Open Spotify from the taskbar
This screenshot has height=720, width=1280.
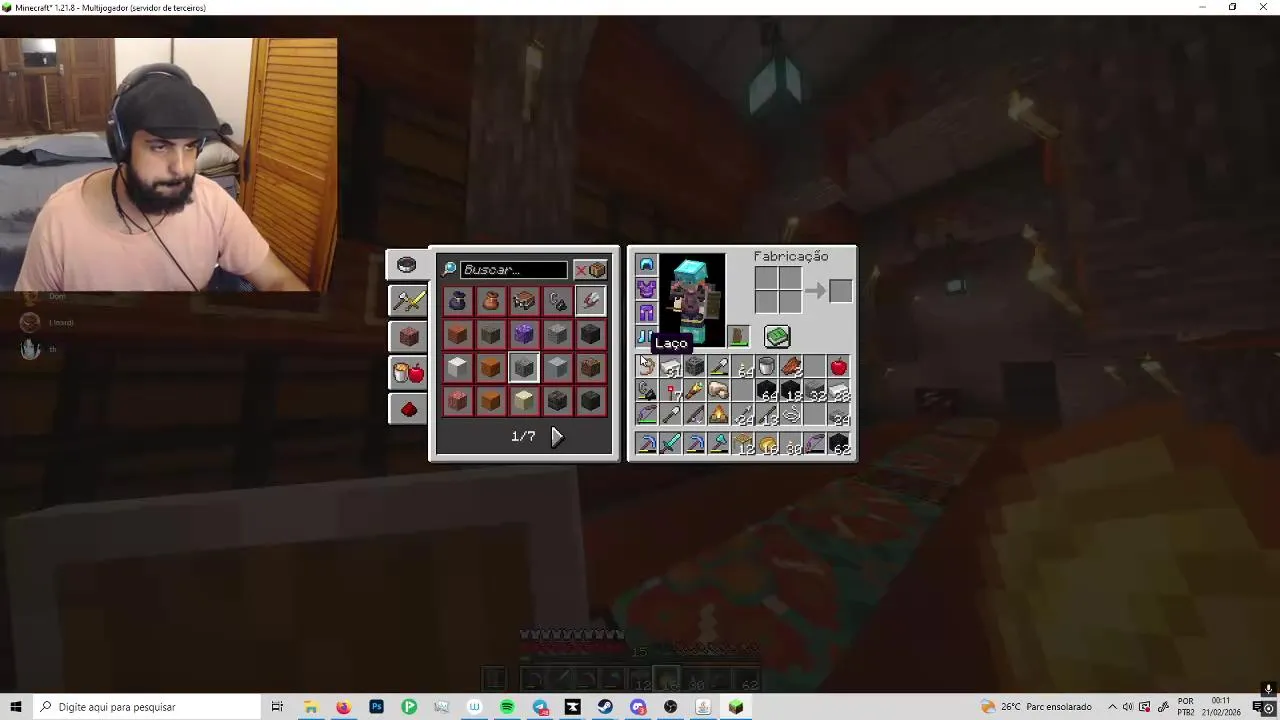point(507,707)
